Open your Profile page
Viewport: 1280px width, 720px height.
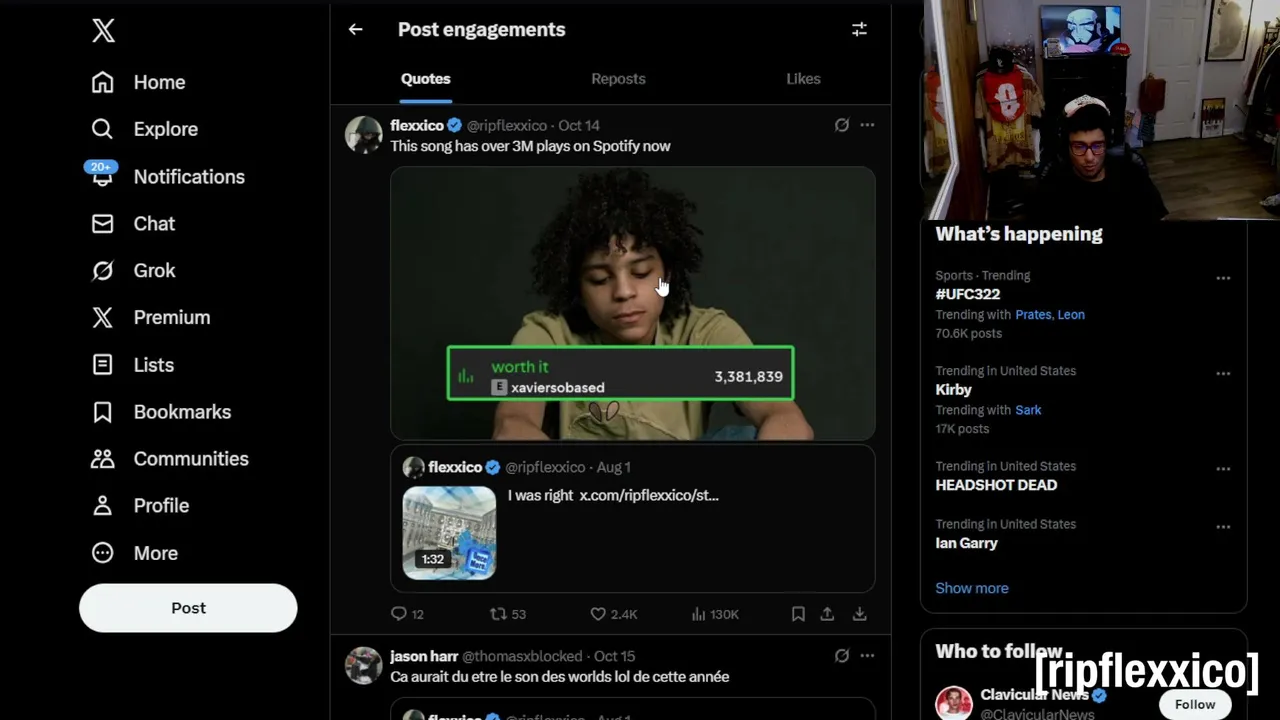(x=140, y=505)
